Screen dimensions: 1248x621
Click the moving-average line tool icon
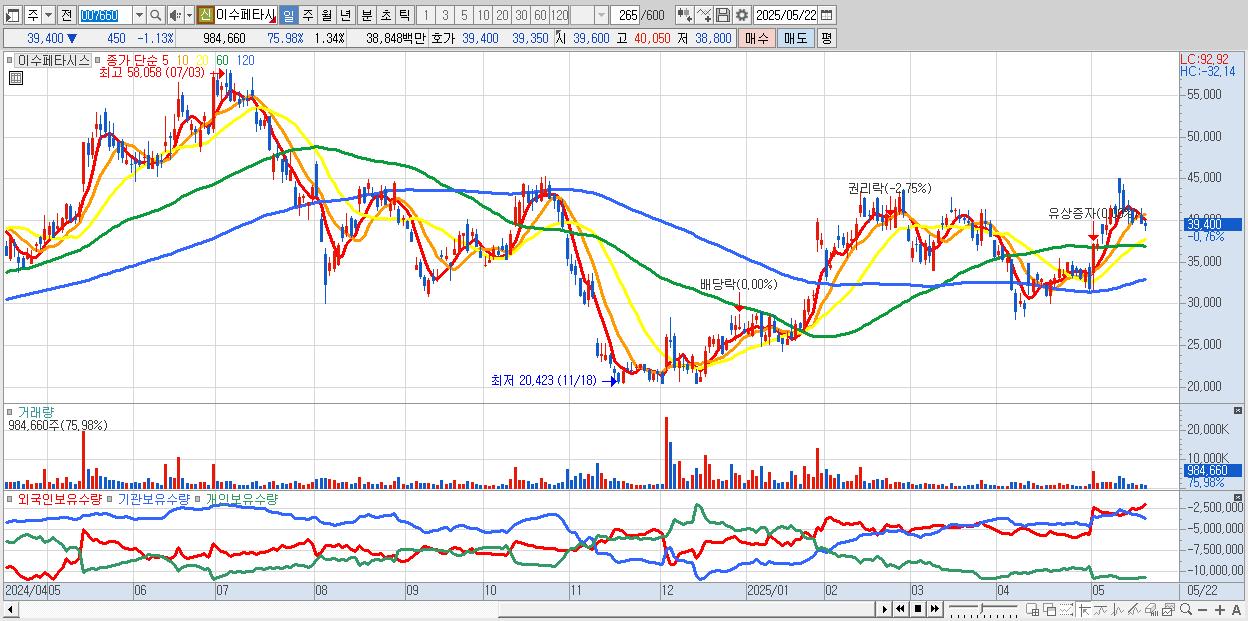tap(1101, 610)
